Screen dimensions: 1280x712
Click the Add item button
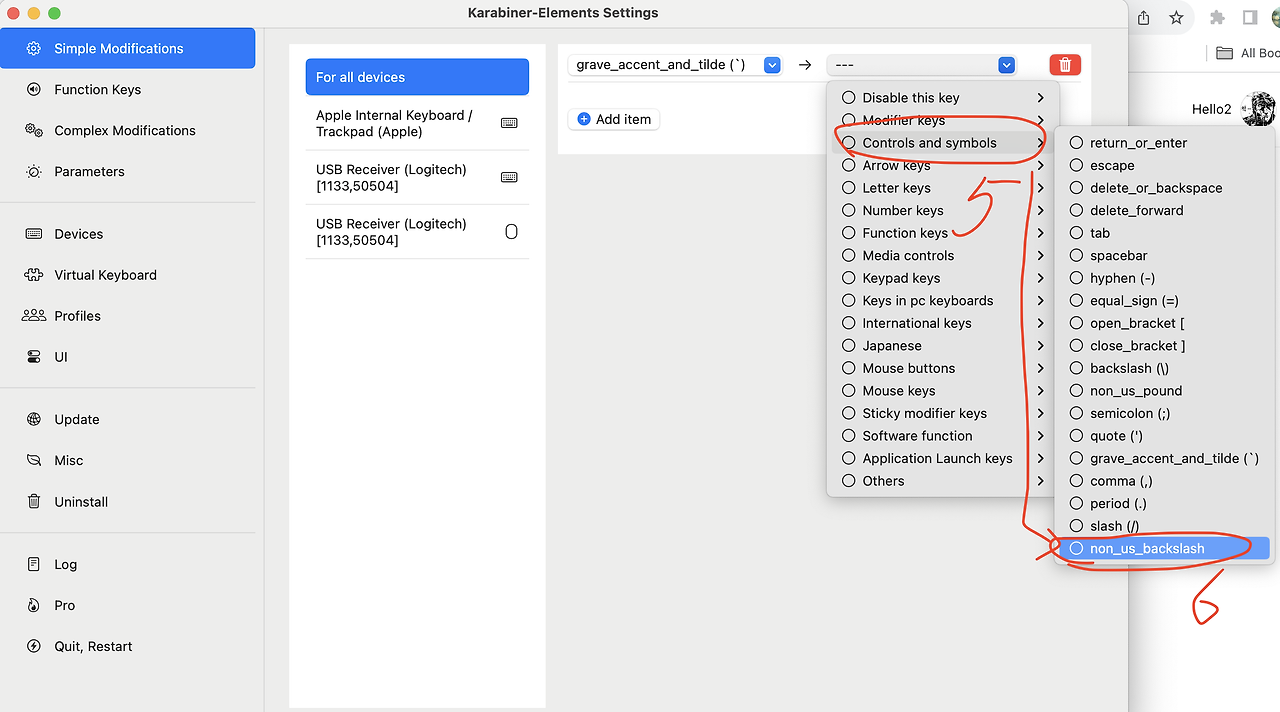point(614,119)
